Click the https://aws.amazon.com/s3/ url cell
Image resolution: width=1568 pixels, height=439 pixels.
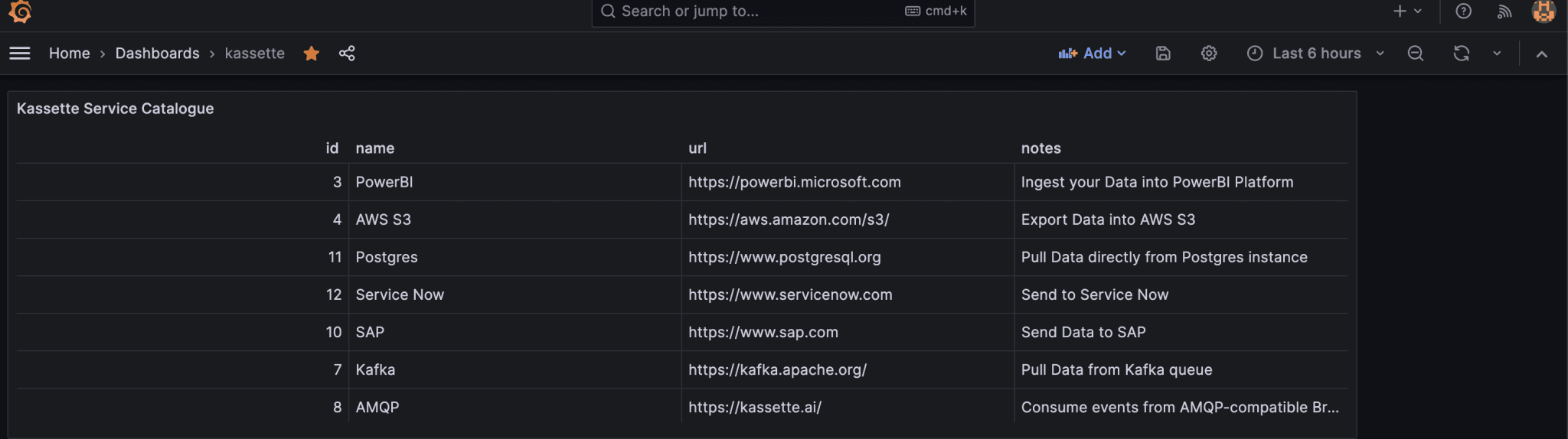point(848,219)
